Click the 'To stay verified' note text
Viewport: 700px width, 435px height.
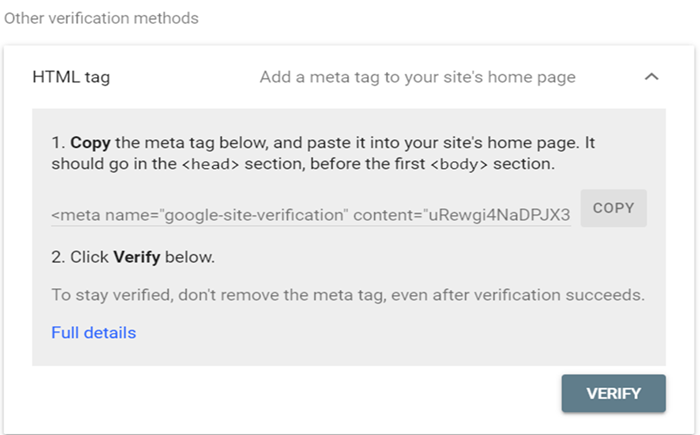click(x=348, y=295)
